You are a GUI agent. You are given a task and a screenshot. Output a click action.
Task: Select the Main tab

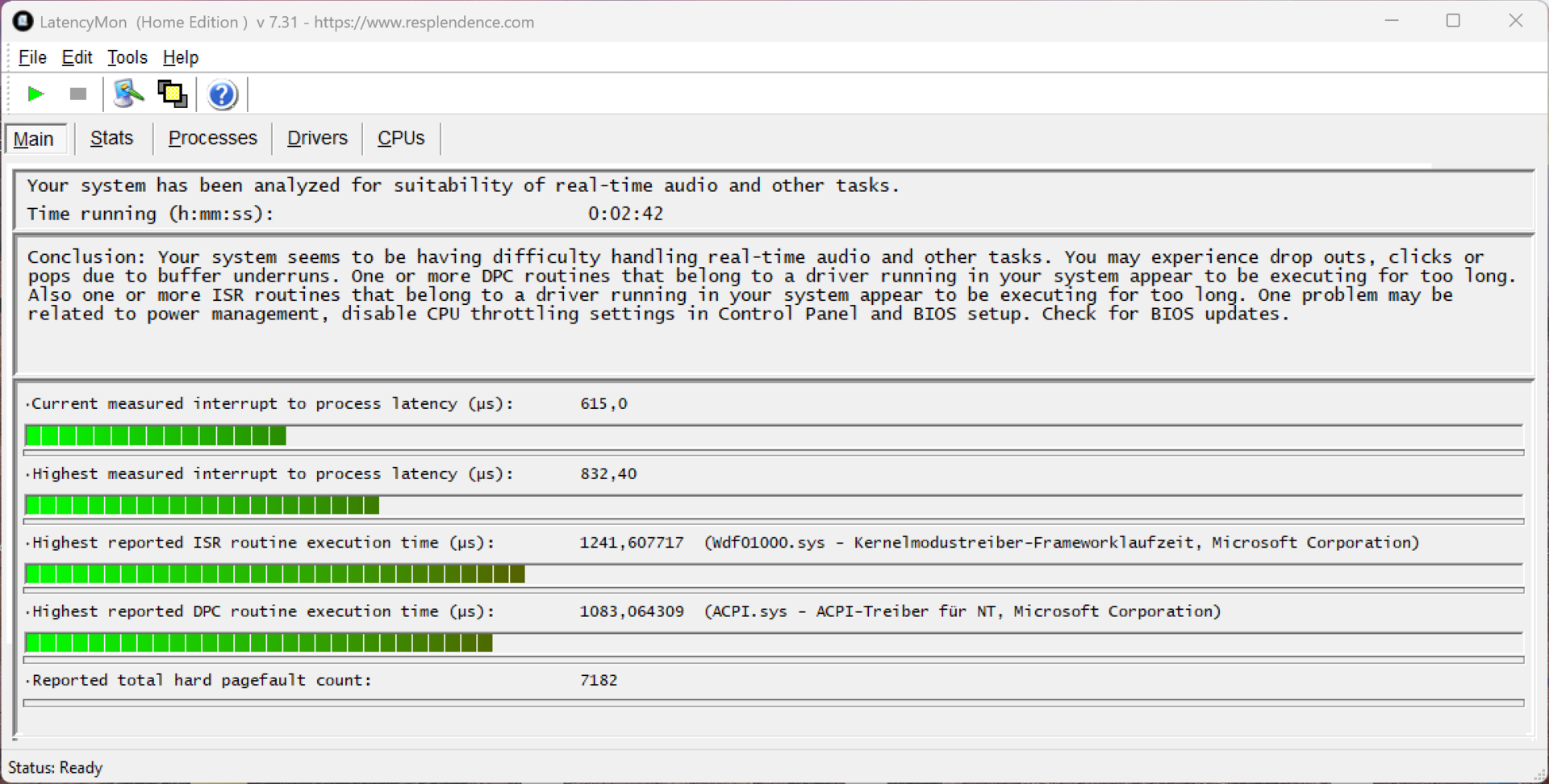(35, 139)
